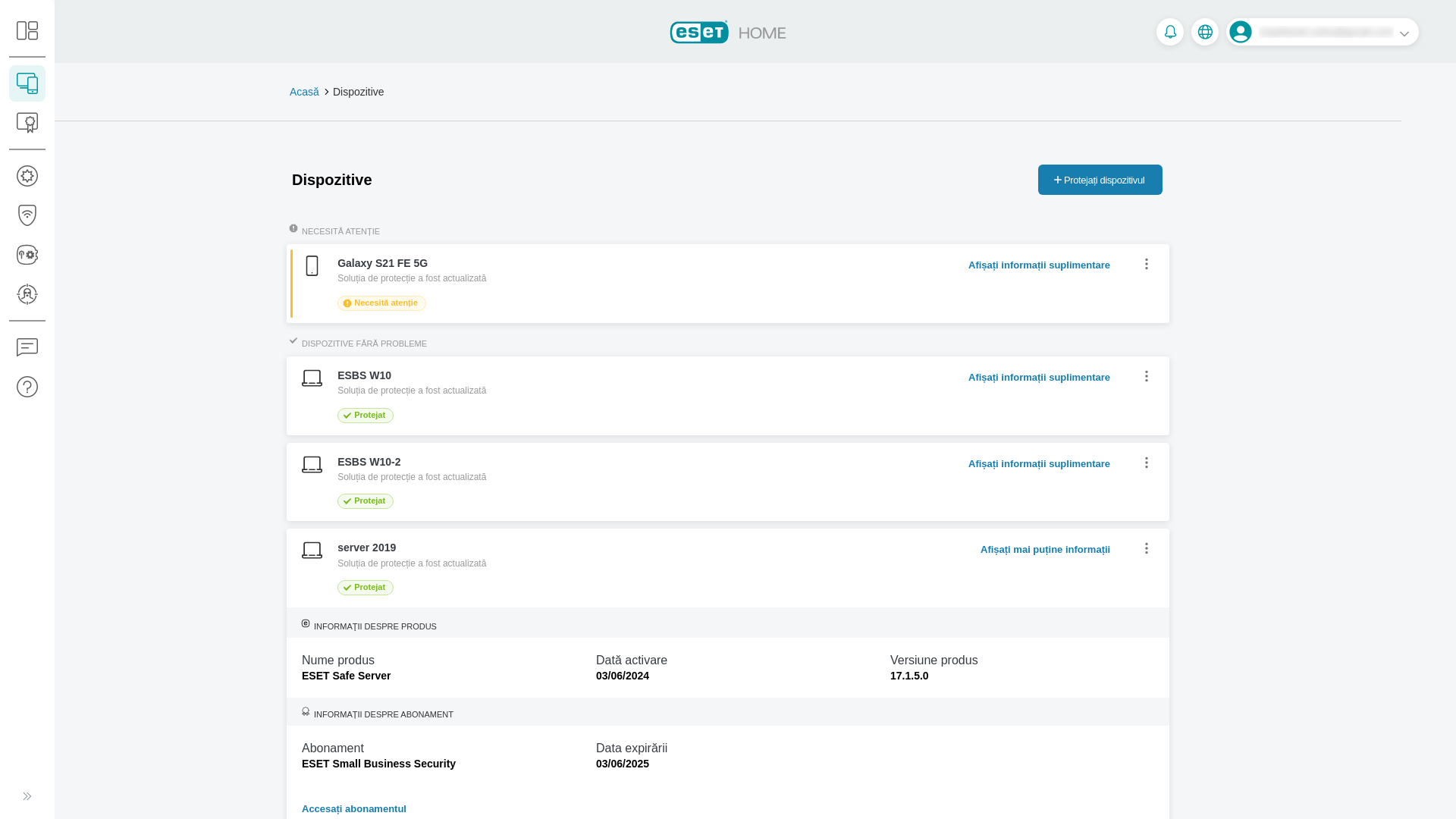Click the ESBS W10 laptop icon

click(312, 378)
